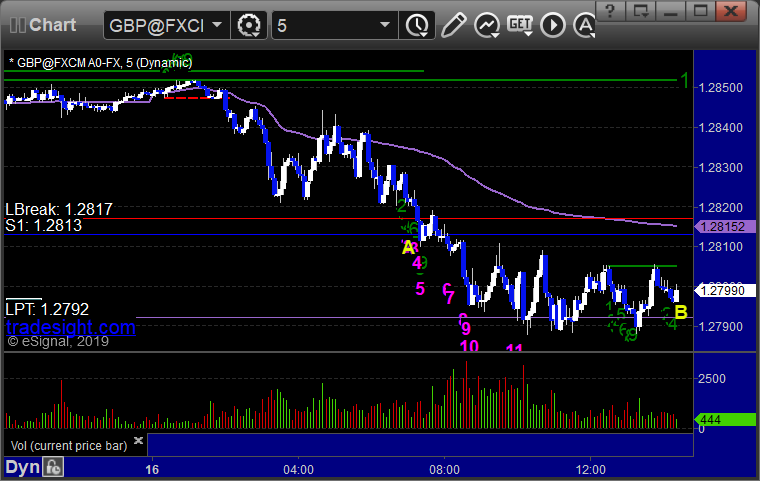
Task: Start bar replay with the play icon
Action: click(553, 25)
